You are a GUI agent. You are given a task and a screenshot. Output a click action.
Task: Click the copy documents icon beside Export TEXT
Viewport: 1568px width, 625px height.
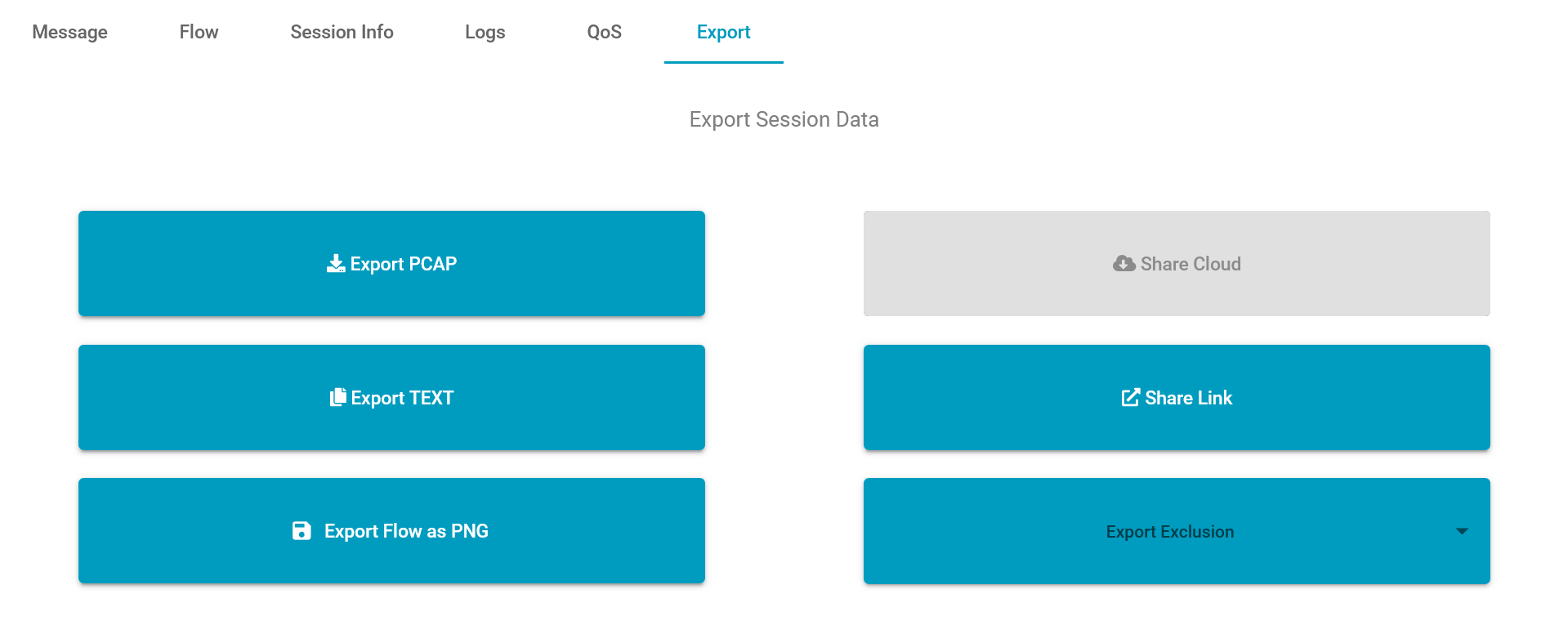337,397
